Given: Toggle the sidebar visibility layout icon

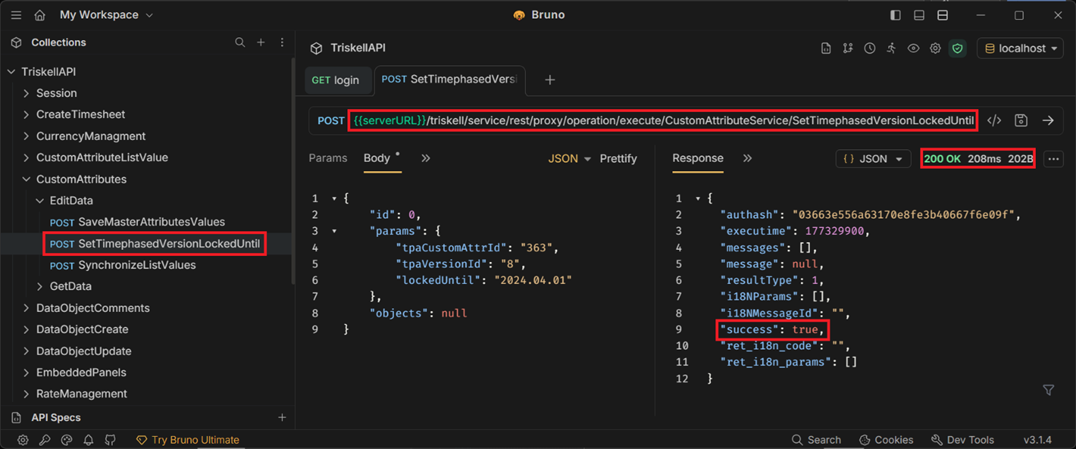Looking at the screenshot, I should 896,14.
